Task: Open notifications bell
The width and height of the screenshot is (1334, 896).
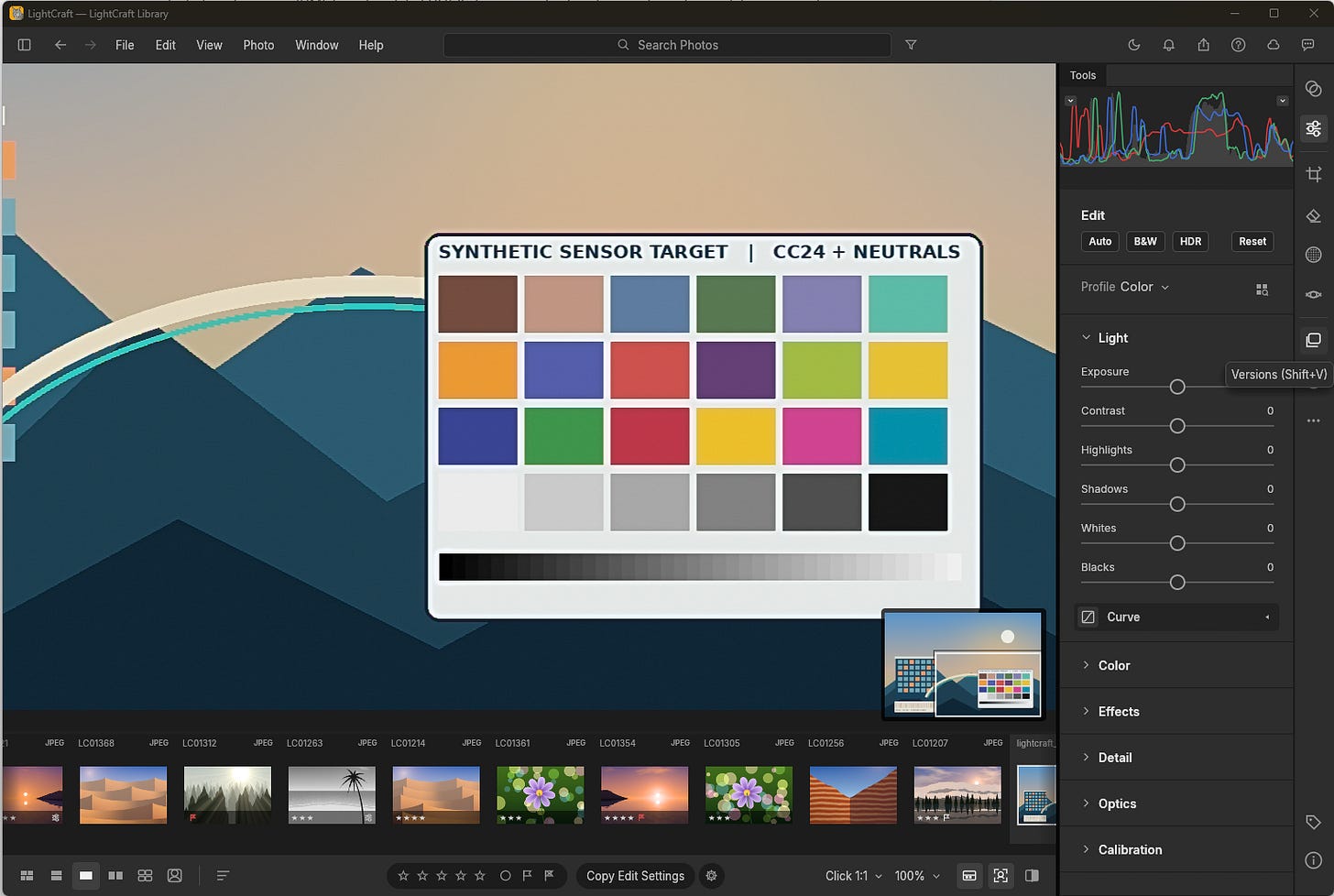Action: coord(1168,45)
